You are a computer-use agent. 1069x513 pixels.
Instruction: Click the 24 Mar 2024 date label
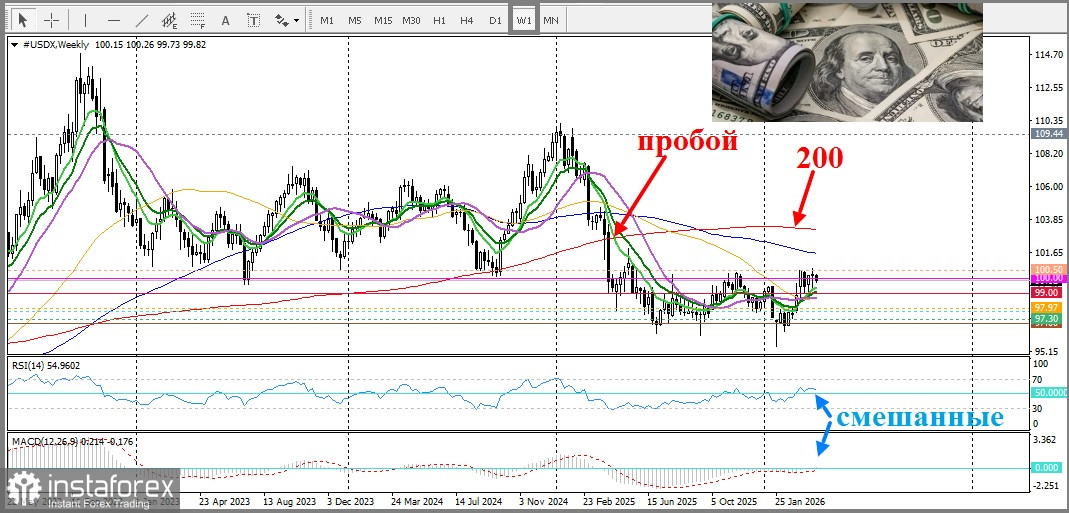coord(418,500)
